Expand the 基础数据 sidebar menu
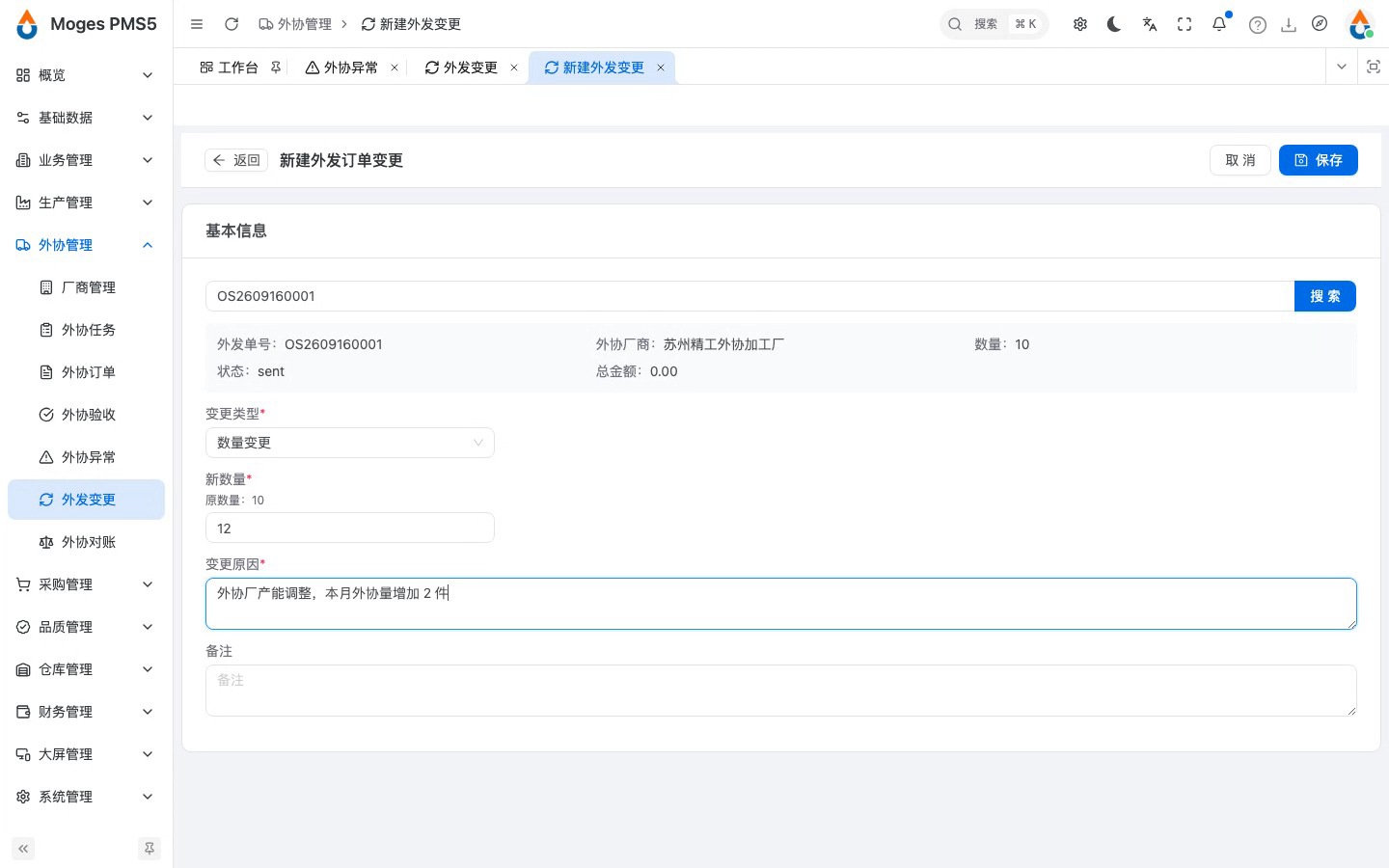Screen dimensions: 1389x868 click(86, 118)
